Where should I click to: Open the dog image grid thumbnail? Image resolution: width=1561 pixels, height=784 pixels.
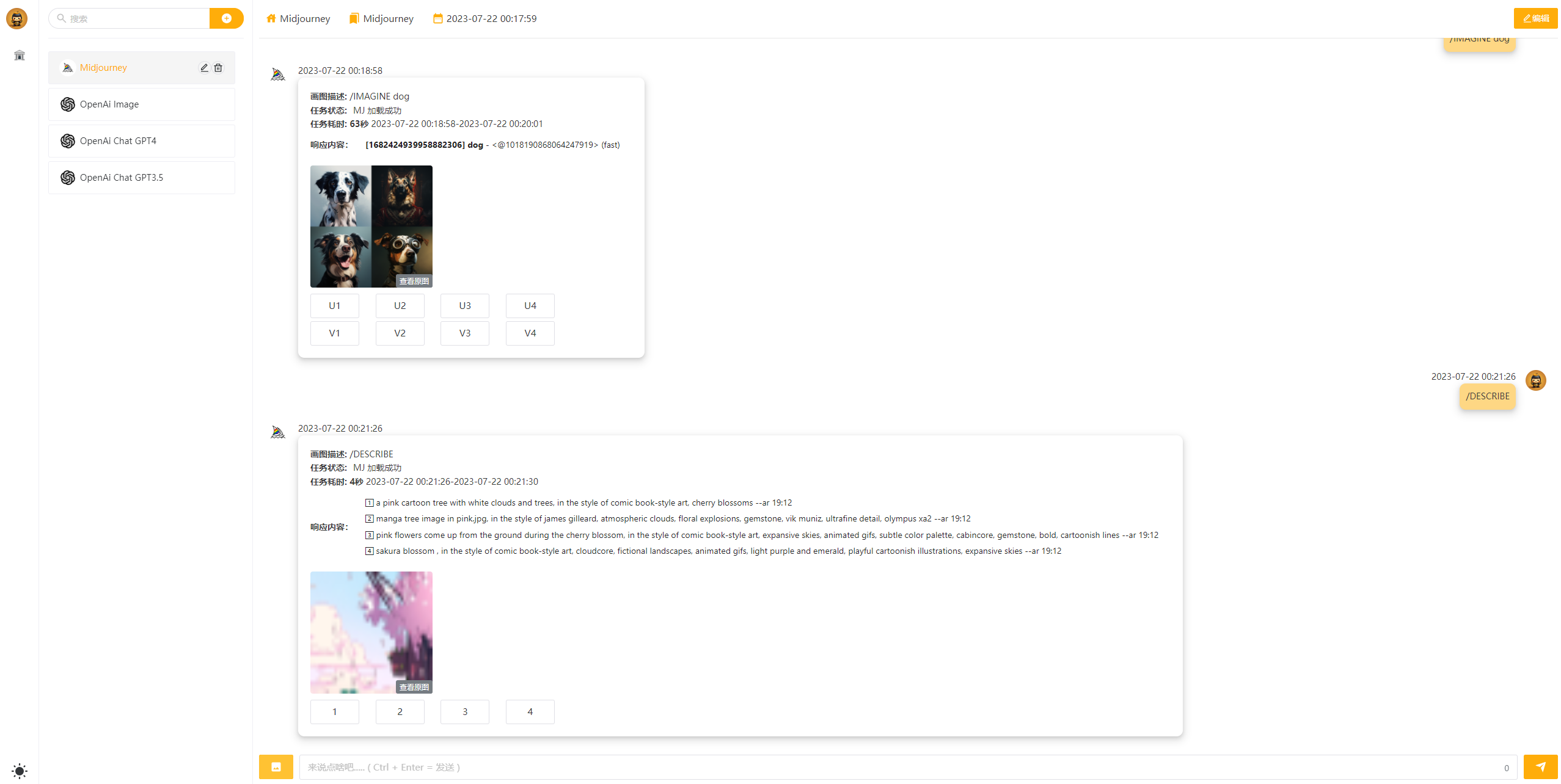click(371, 226)
